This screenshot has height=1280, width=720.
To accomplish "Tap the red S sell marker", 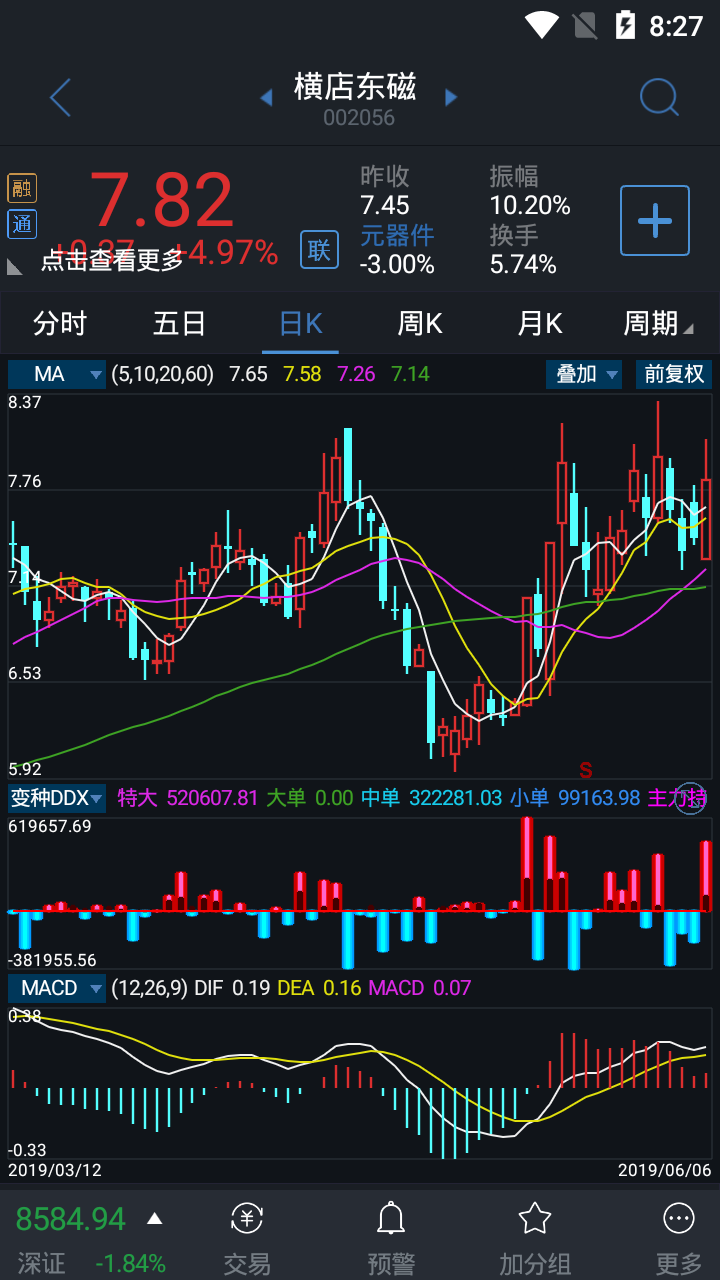I will (586, 770).
